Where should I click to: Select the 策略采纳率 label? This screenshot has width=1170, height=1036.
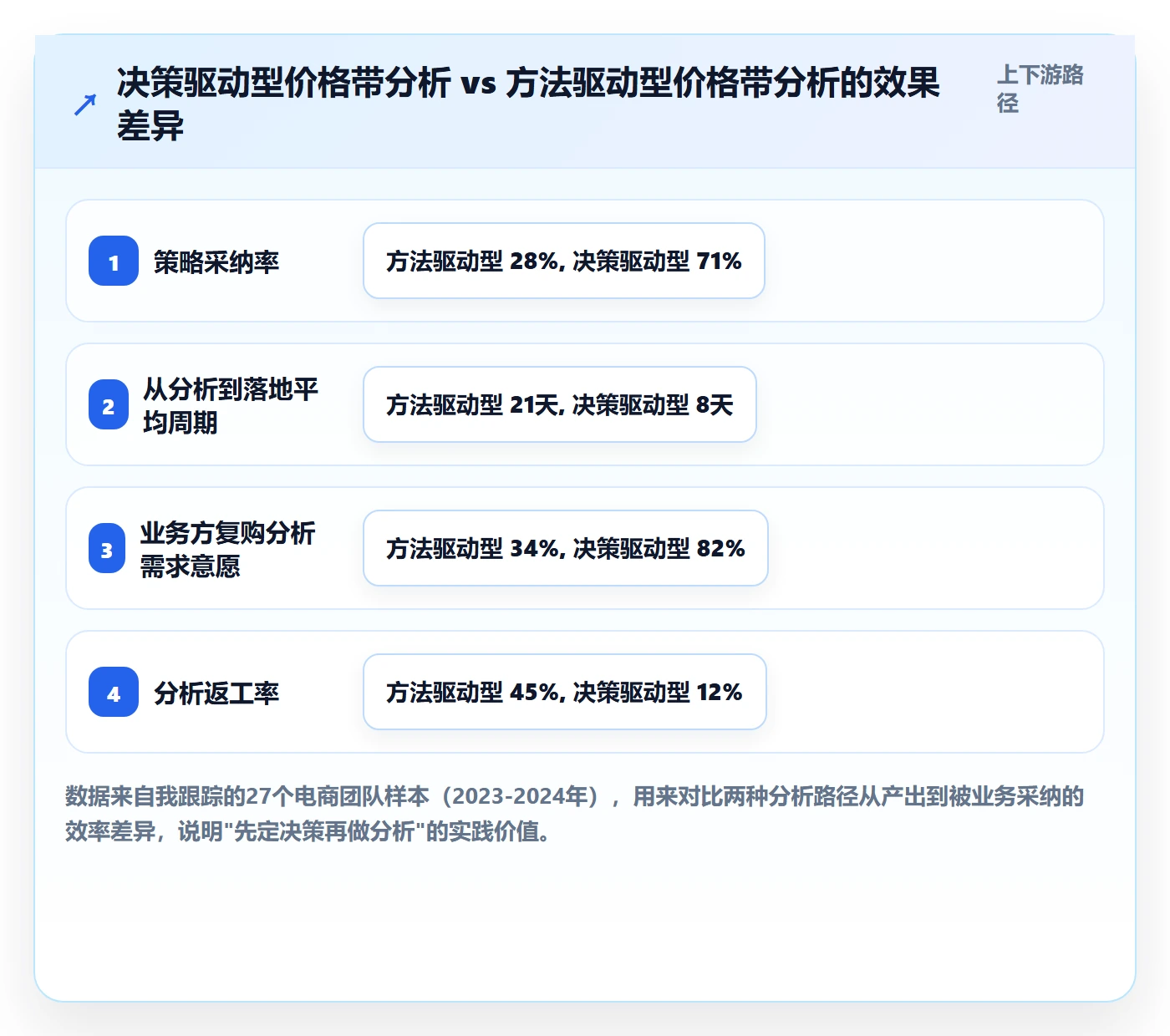tap(216, 262)
